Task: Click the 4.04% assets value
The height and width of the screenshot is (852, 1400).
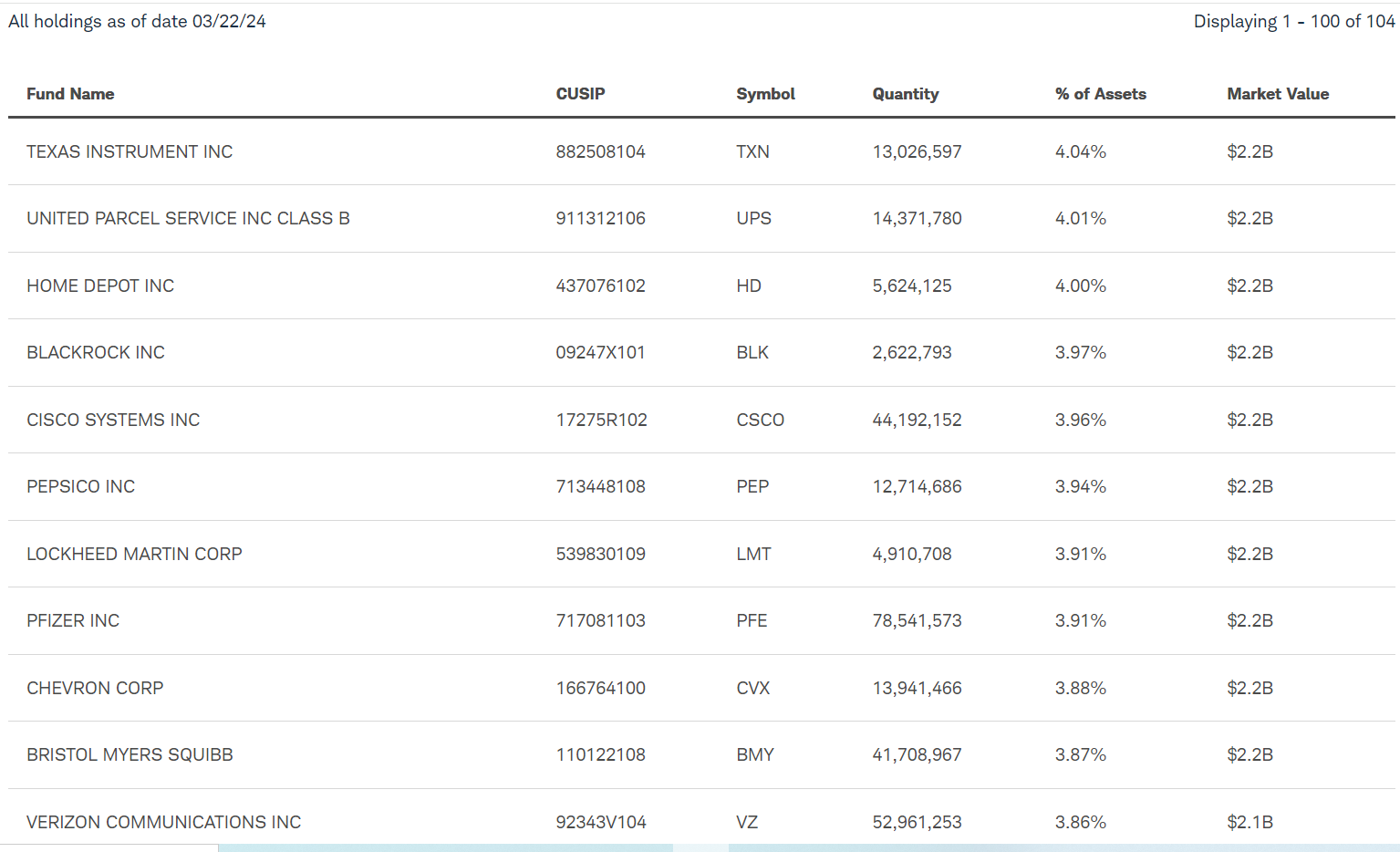Action: tap(1081, 151)
